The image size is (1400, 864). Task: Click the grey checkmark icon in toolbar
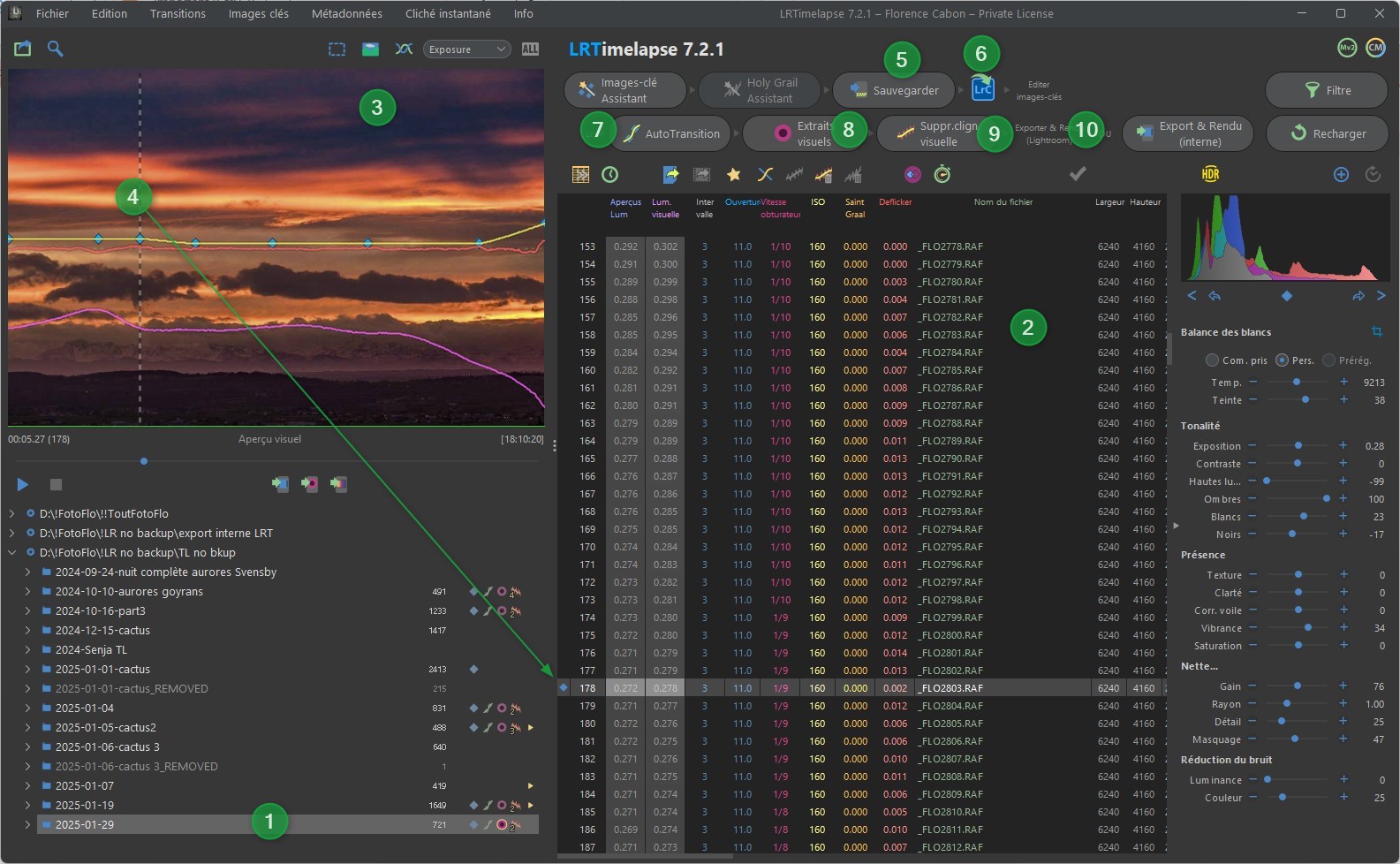[1078, 174]
